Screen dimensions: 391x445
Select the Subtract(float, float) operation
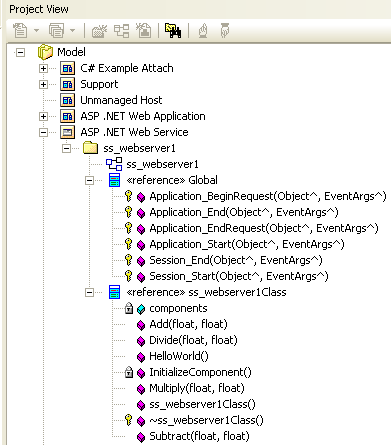click(x=199, y=436)
